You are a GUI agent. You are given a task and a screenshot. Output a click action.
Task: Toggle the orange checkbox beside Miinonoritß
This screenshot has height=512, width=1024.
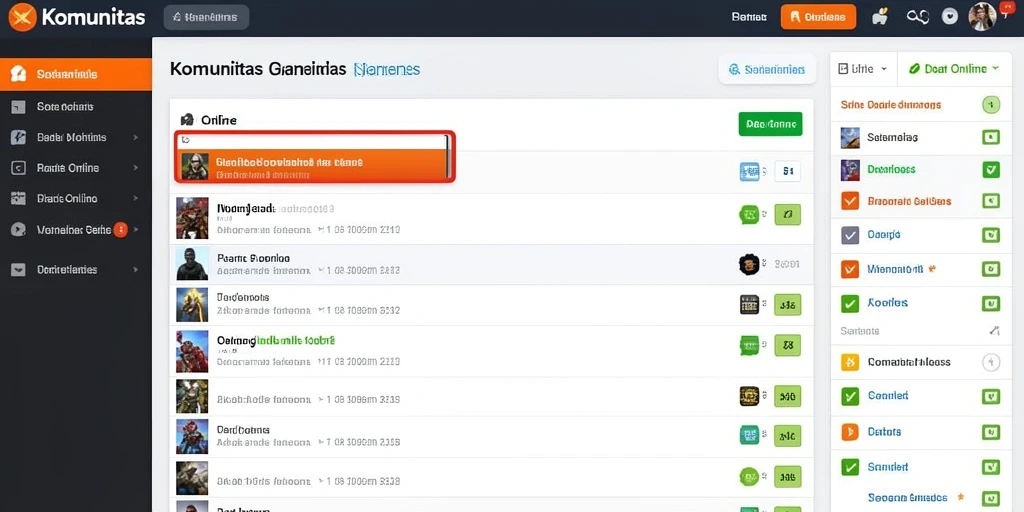click(850, 268)
